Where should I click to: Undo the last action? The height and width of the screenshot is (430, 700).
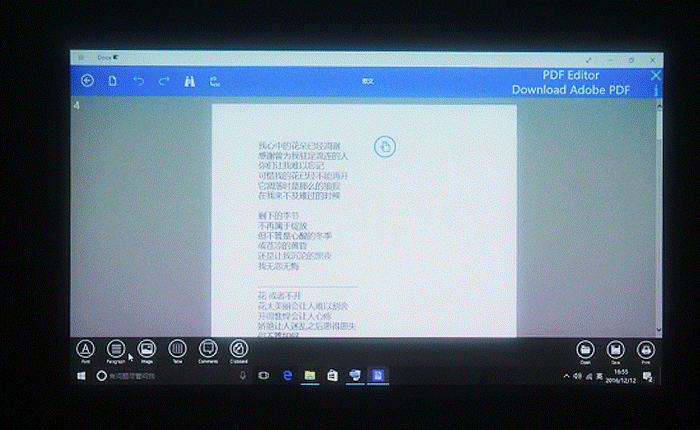coord(138,81)
